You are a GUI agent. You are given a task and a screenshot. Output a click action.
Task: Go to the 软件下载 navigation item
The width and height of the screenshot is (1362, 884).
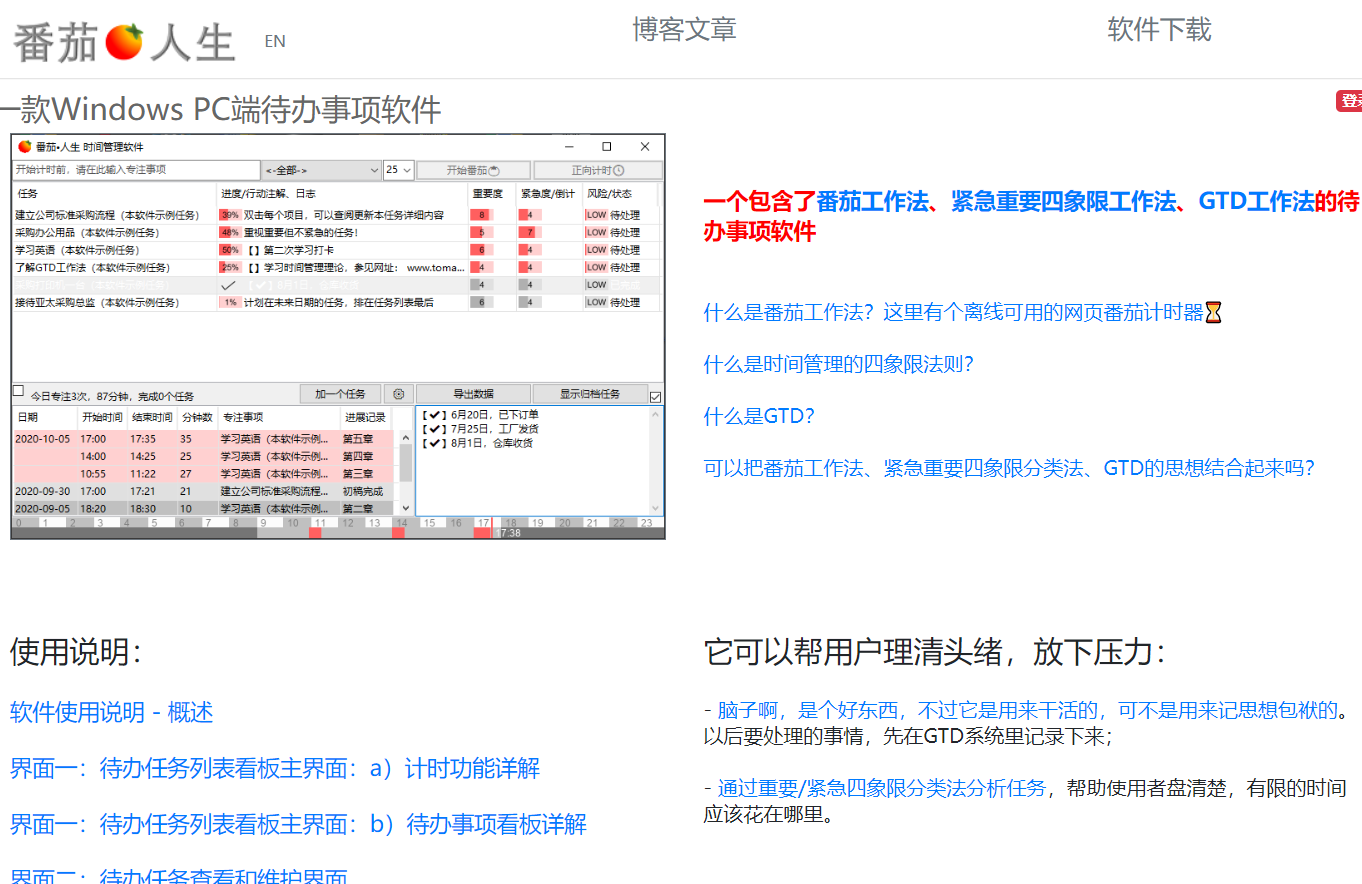point(1159,30)
